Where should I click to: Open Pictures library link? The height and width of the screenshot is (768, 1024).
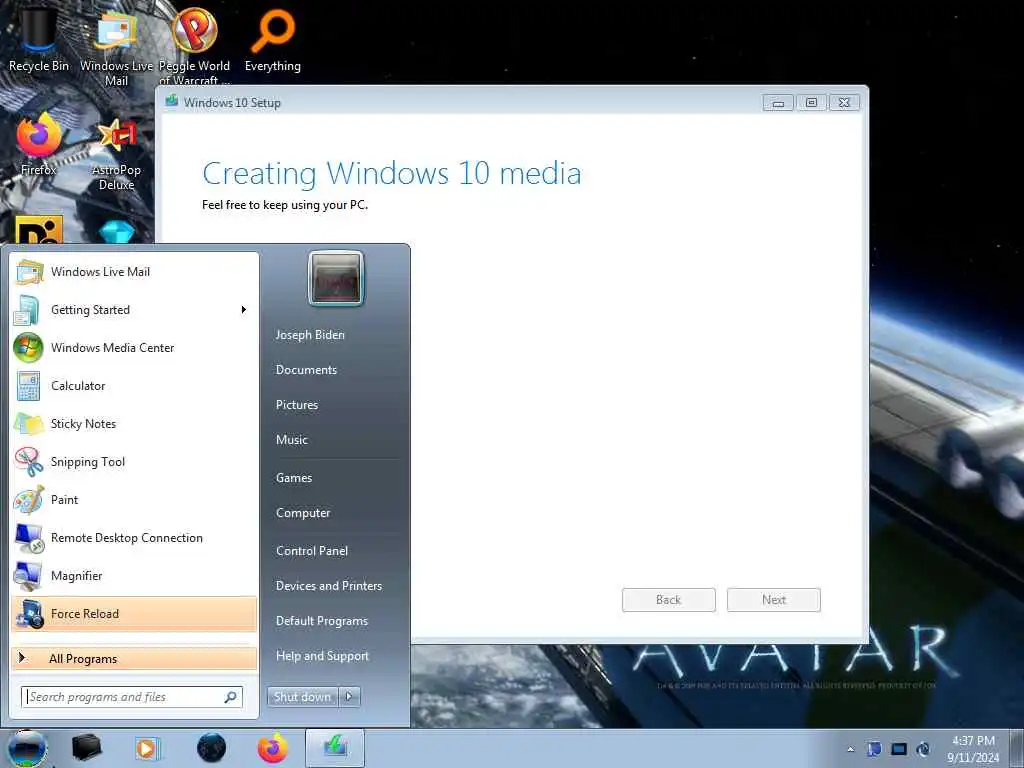296,405
